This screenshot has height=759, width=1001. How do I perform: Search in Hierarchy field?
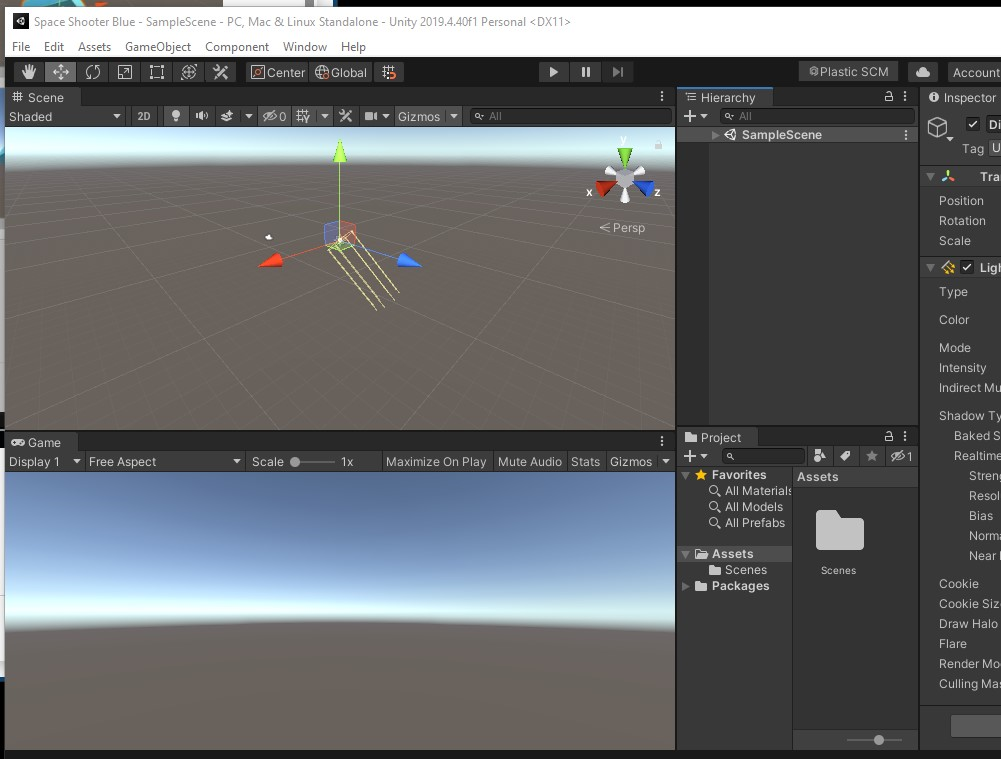[x=817, y=116]
